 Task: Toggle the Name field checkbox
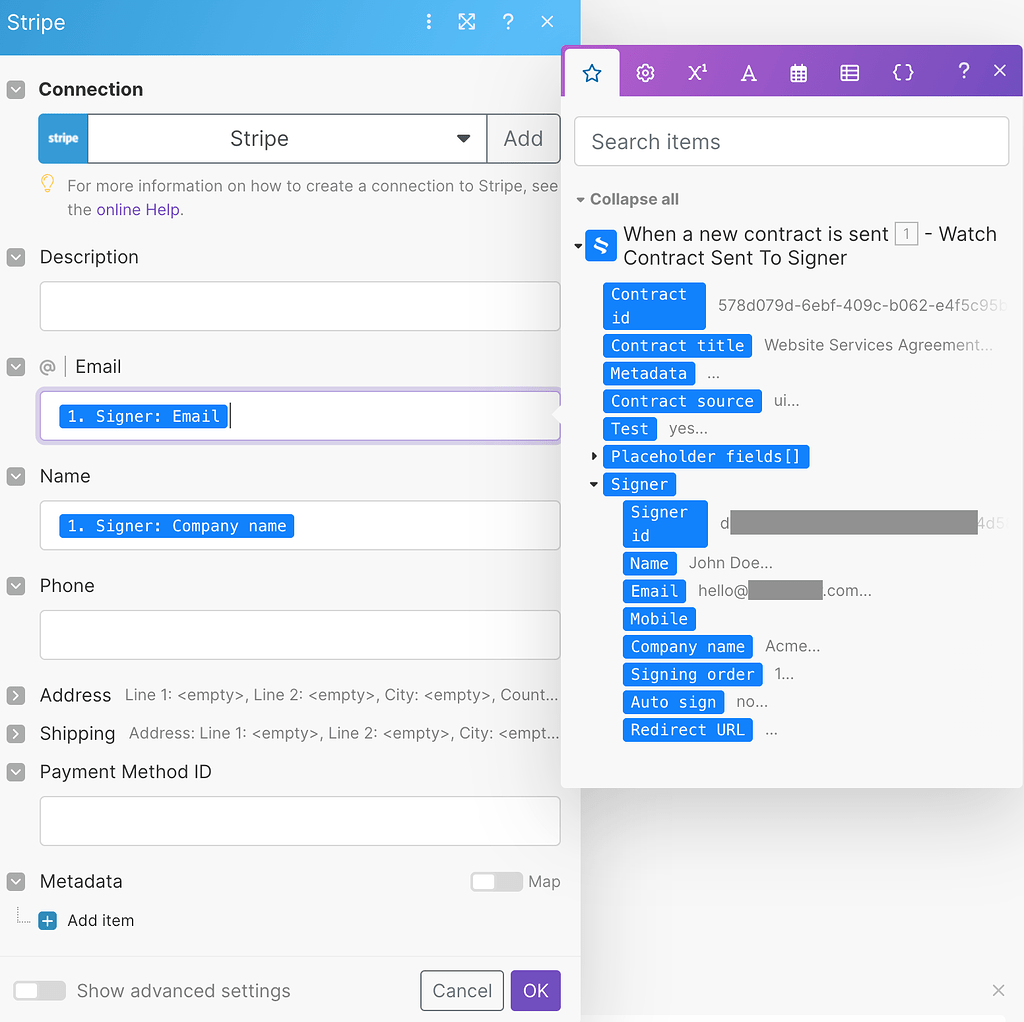click(x=16, y=477)
